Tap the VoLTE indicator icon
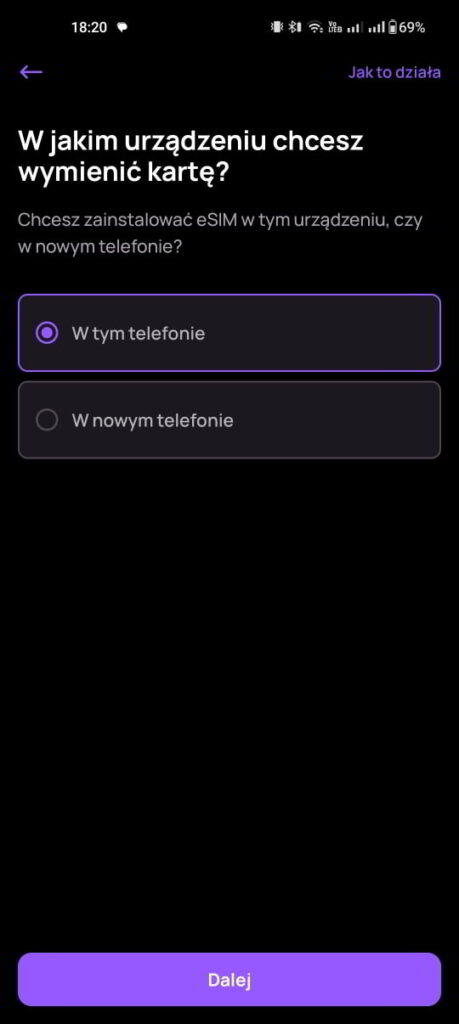The image size is (459, 1024). coord(334,27)
